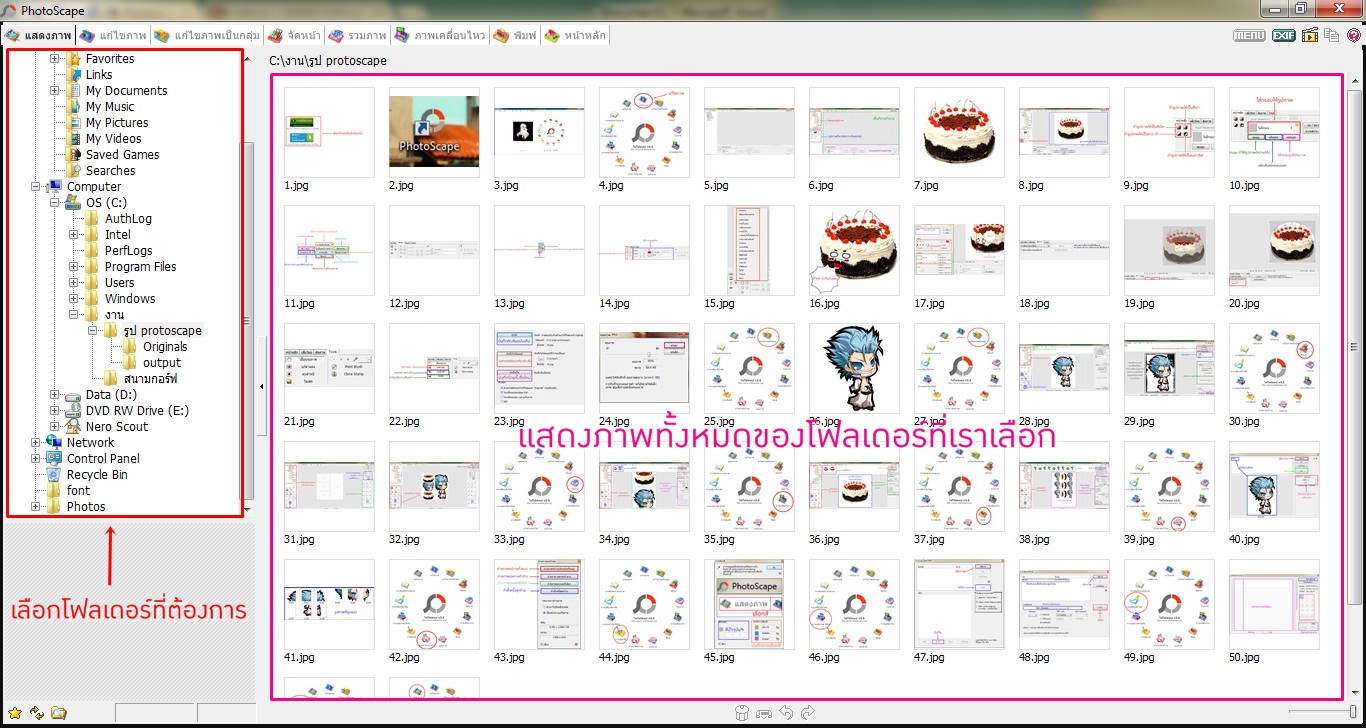Image resolution: width=1366 pixels, height=728 pixels.
Task: Click the Nero Scout icon in the tree
Action: [x=74, y=427]
